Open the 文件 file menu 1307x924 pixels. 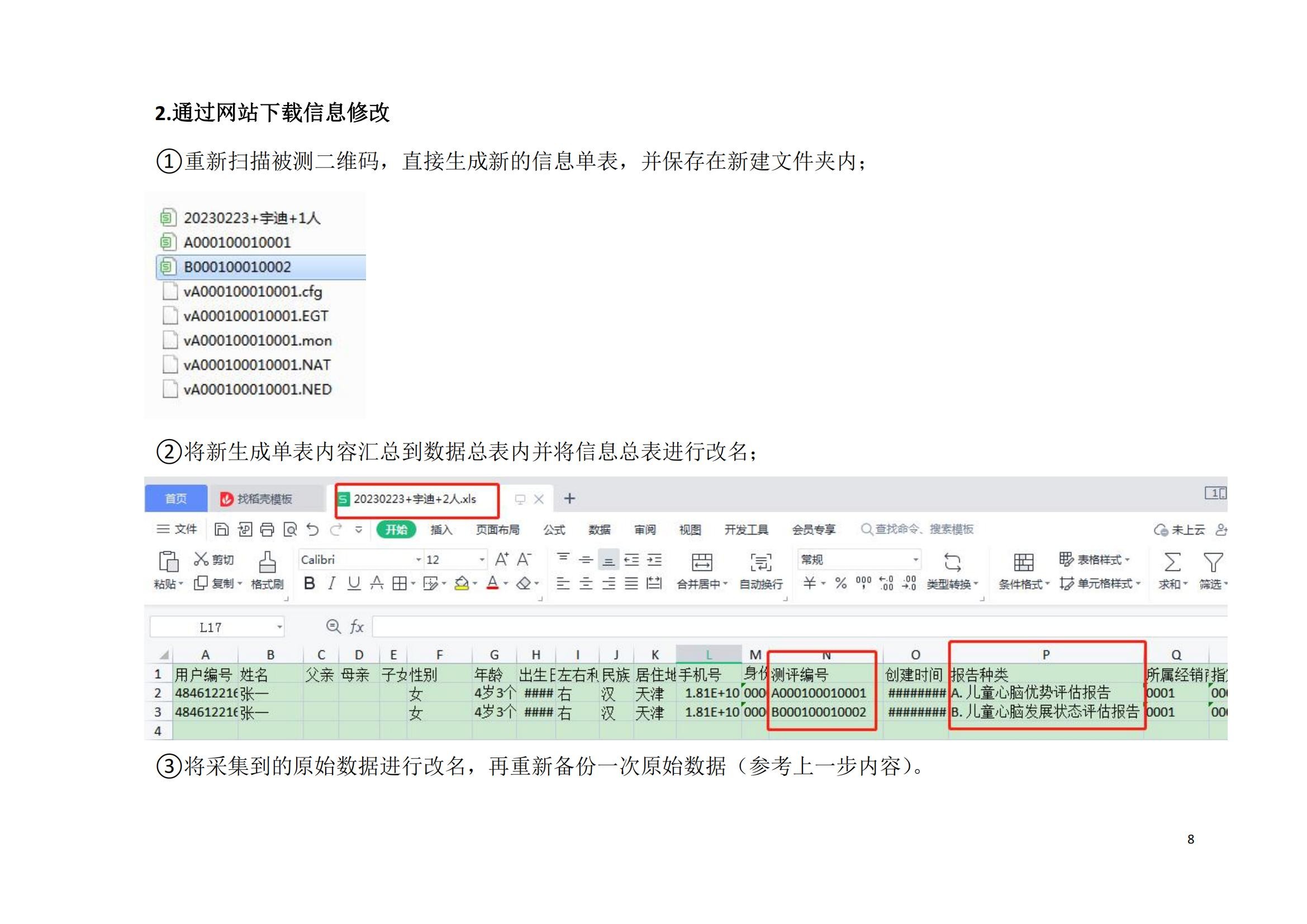click(177, 529)
